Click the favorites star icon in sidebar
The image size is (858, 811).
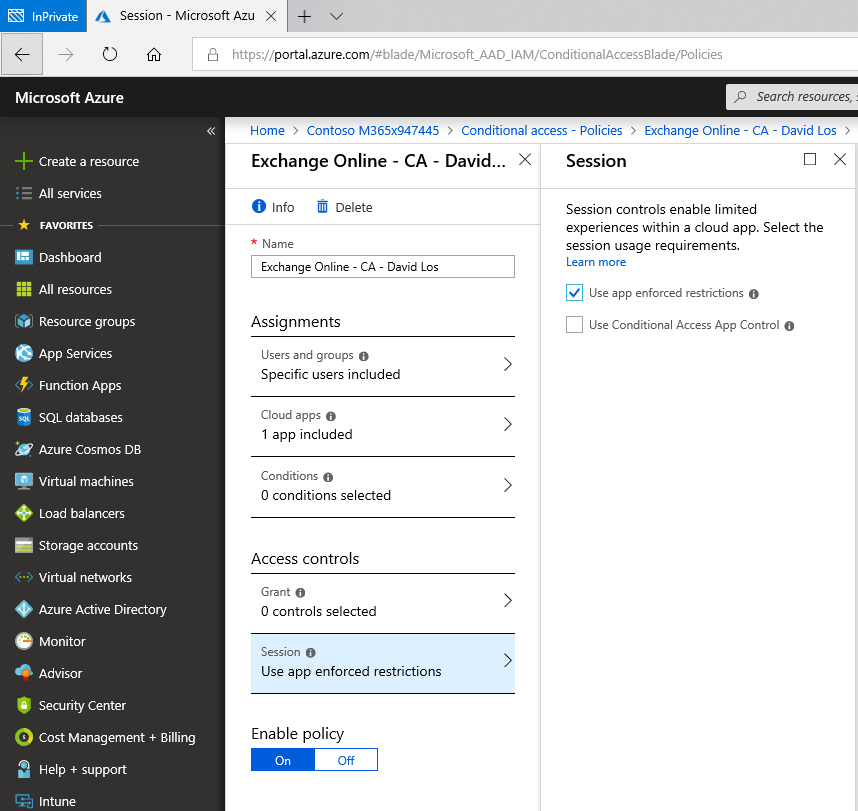point(24,225)
